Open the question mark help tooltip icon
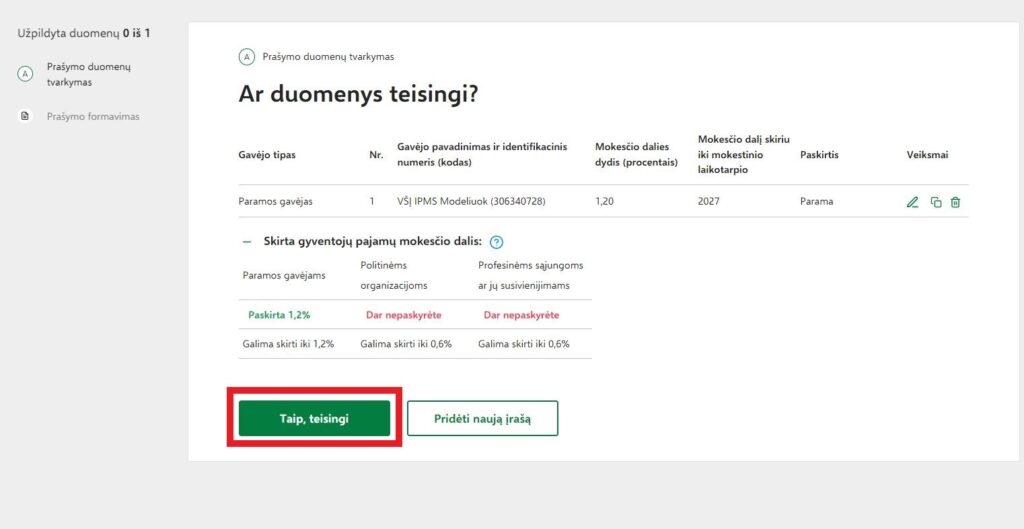 click(497, 242)
